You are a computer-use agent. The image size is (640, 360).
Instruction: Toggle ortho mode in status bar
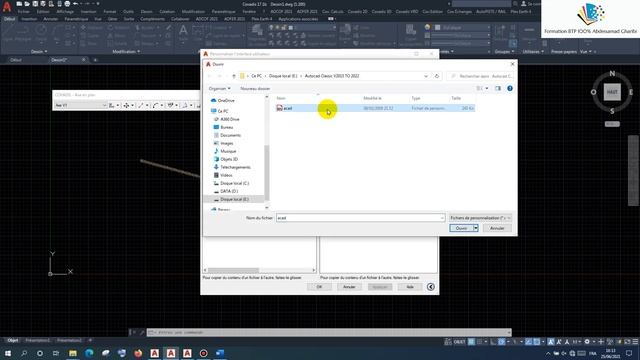(493, 342)
